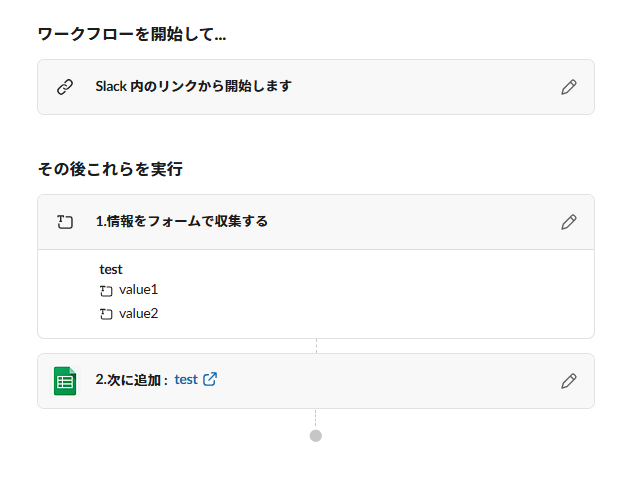The height and width of the screenshot is (503, 636).
Task: Click the field icon next to value1
Action: click(x=106, y=291)
